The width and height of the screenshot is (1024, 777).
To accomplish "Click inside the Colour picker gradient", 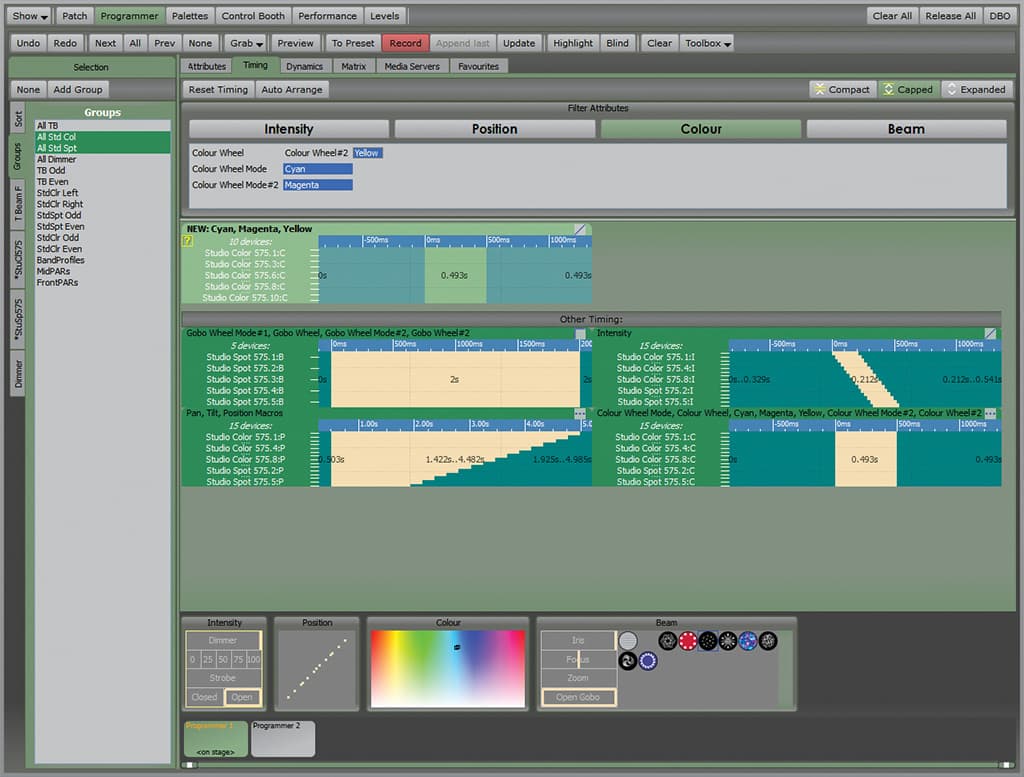I will click(x=448, y=669).
